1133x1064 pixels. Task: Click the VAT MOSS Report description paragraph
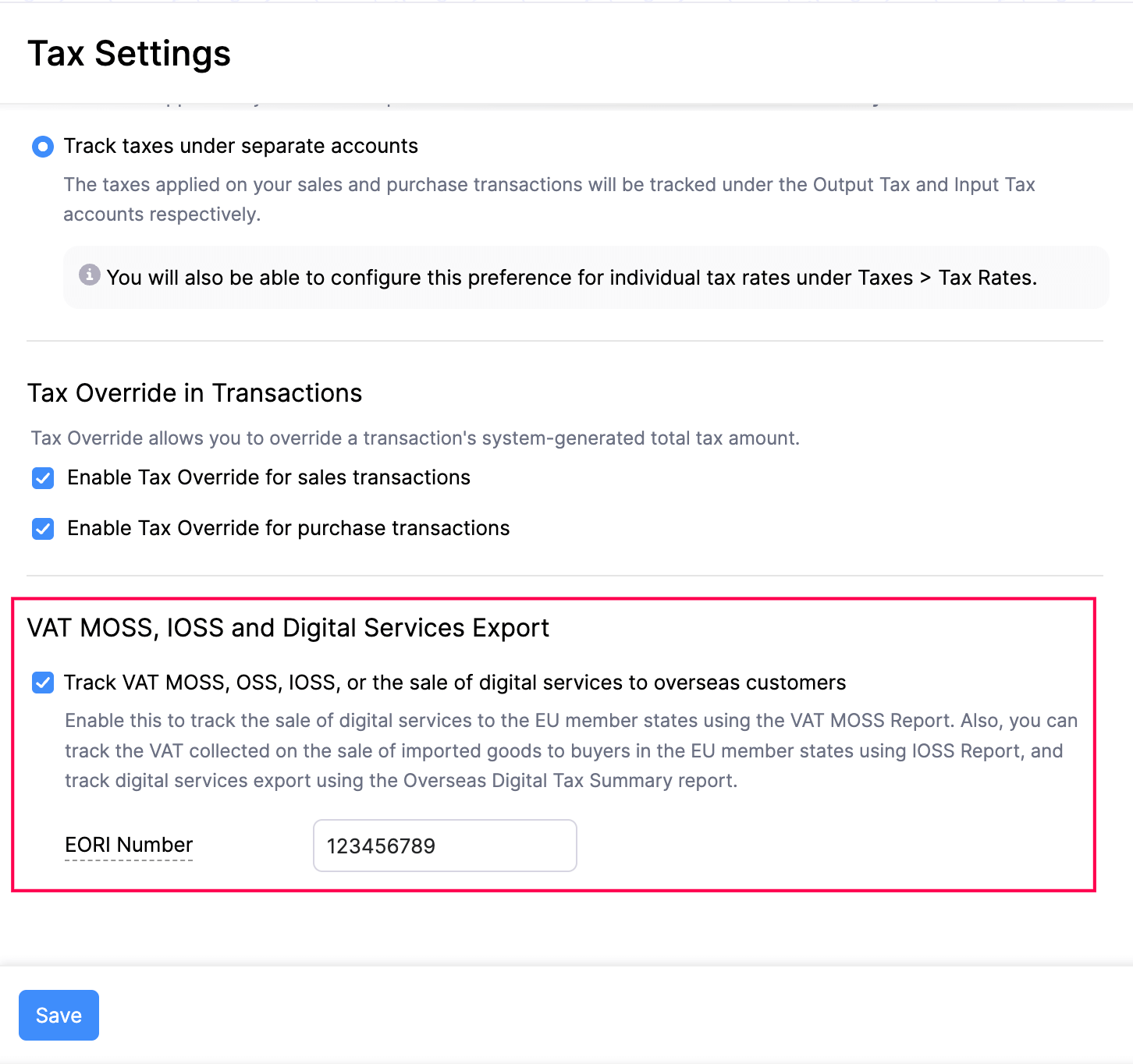coord(570,750)
